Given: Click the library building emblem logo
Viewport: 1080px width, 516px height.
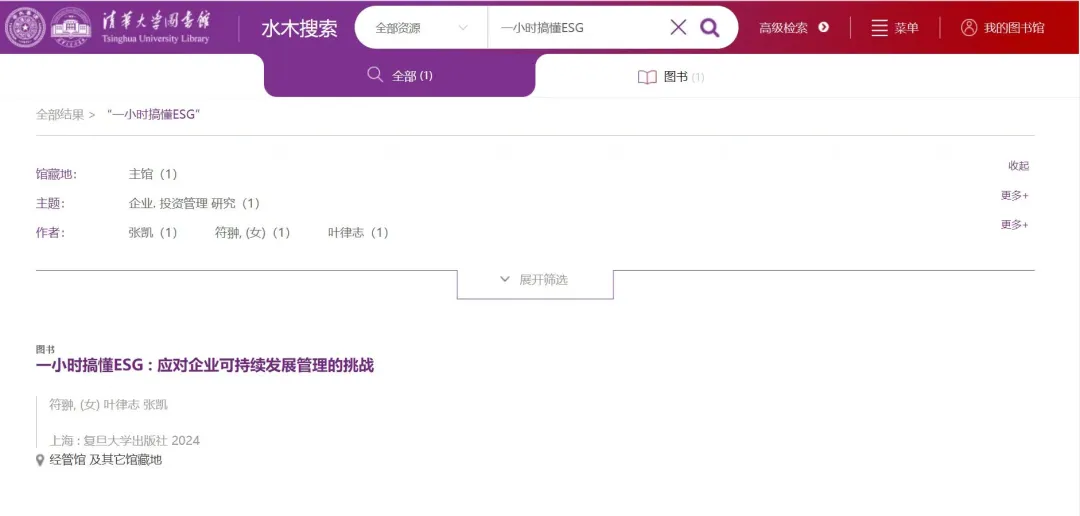Looking at the screenshot, I should click(71, 27).
